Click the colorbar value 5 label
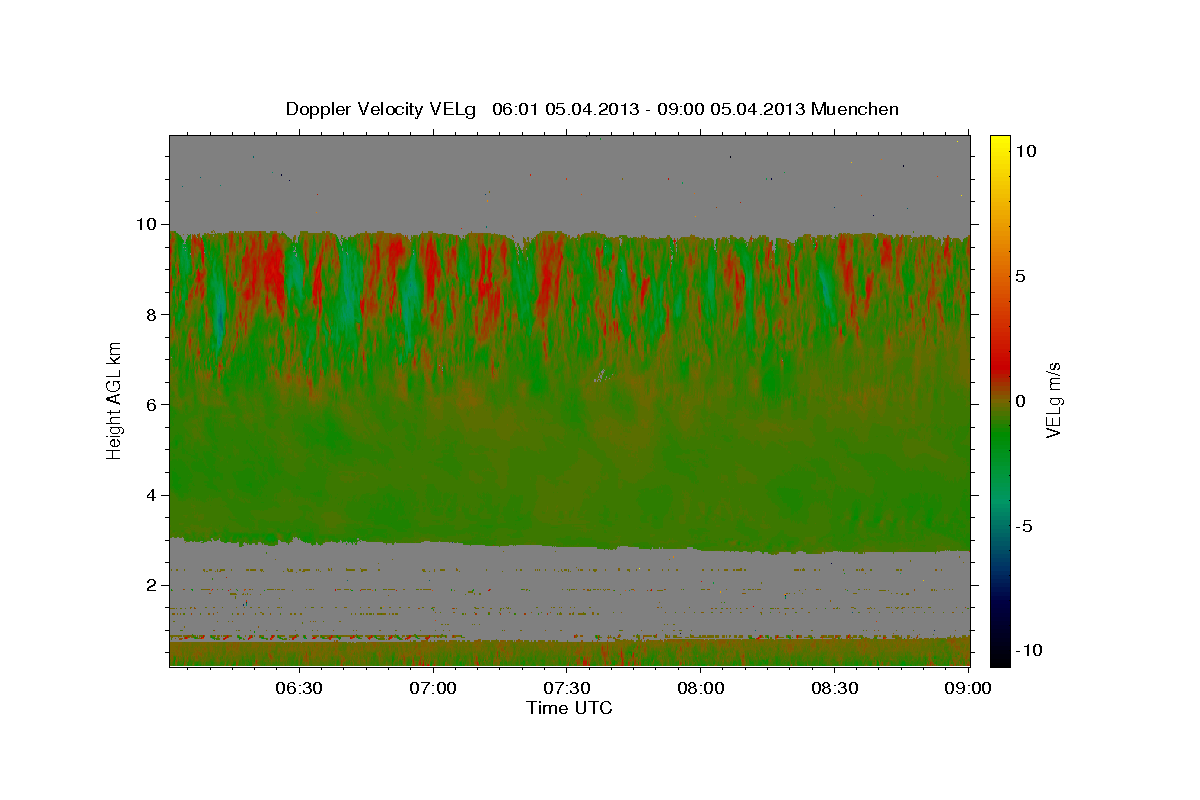Viewport: 1200px width, 800px height. (x=1021, y=276)
